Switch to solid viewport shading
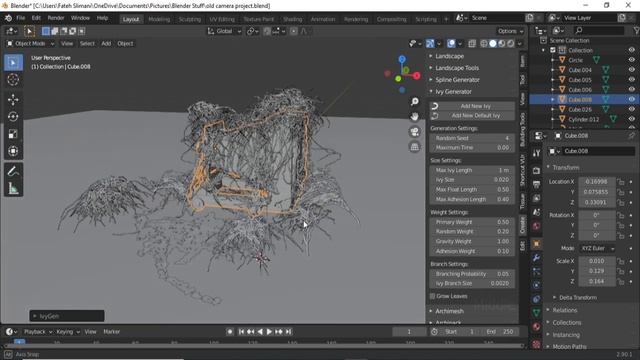Viewport: 640px width, 360px height. 493,43
